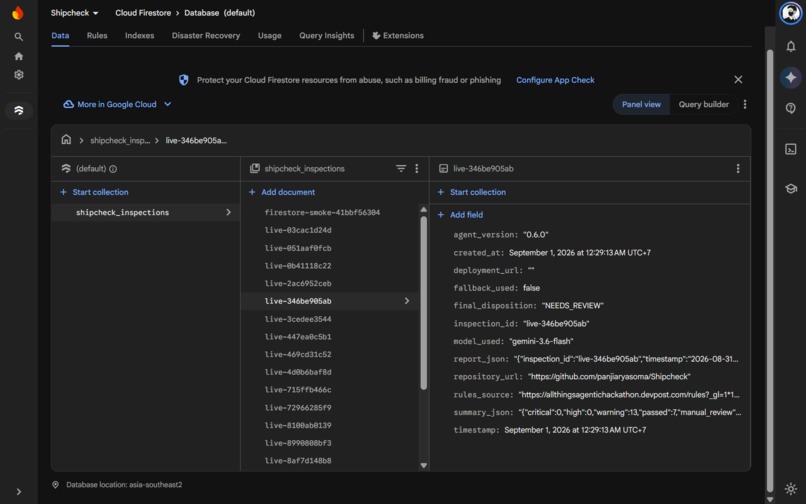Click the Firebase flame logo

click(x=18, y=13)
